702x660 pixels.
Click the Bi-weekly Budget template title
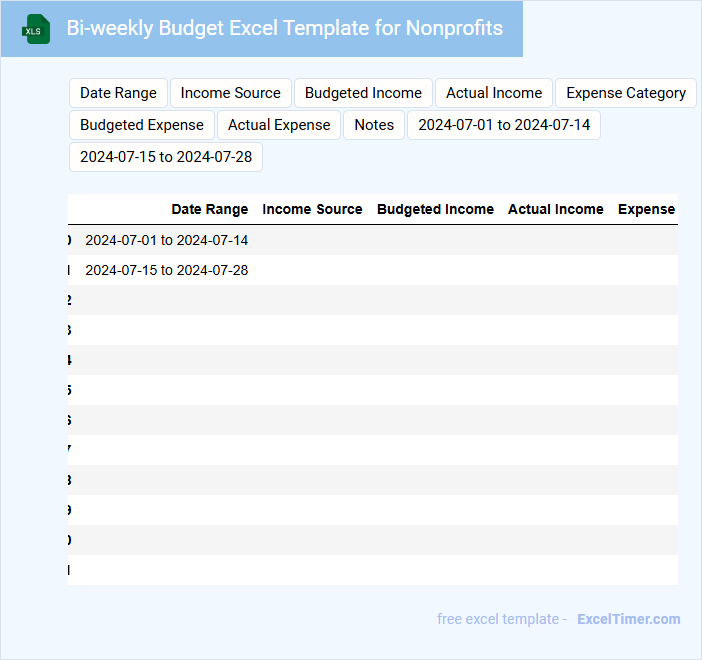coord(285,28)
